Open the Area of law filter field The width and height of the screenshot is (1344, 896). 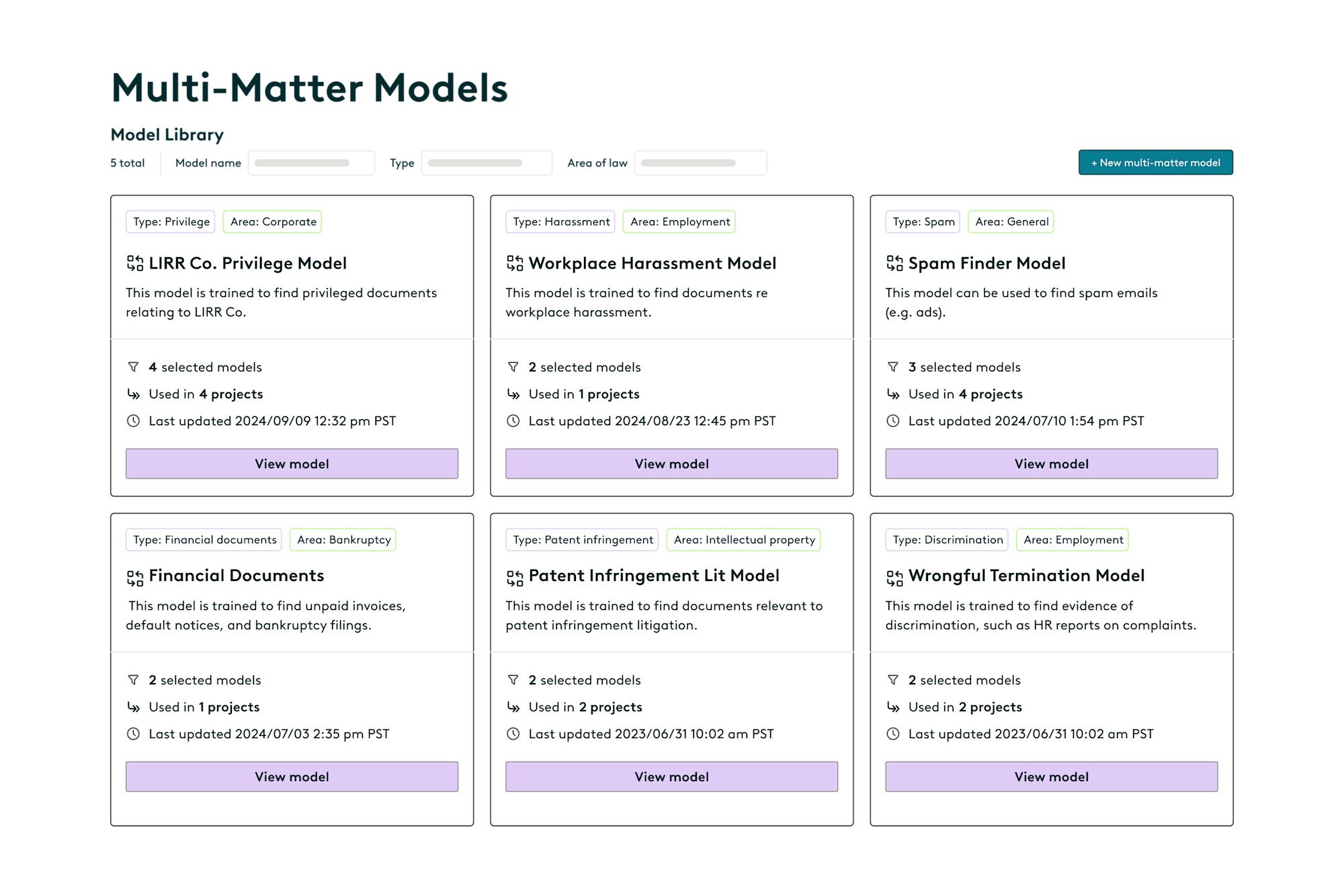(701, 163)
